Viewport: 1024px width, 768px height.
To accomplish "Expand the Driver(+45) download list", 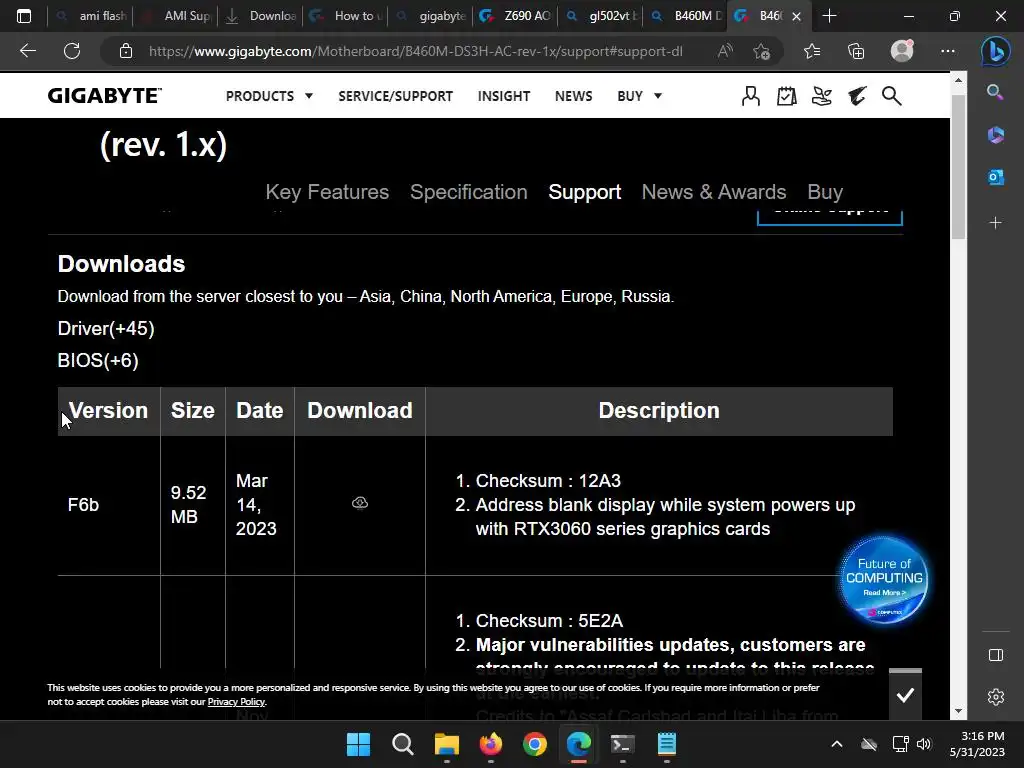I will pyautogui.click(x=106, y=328).
